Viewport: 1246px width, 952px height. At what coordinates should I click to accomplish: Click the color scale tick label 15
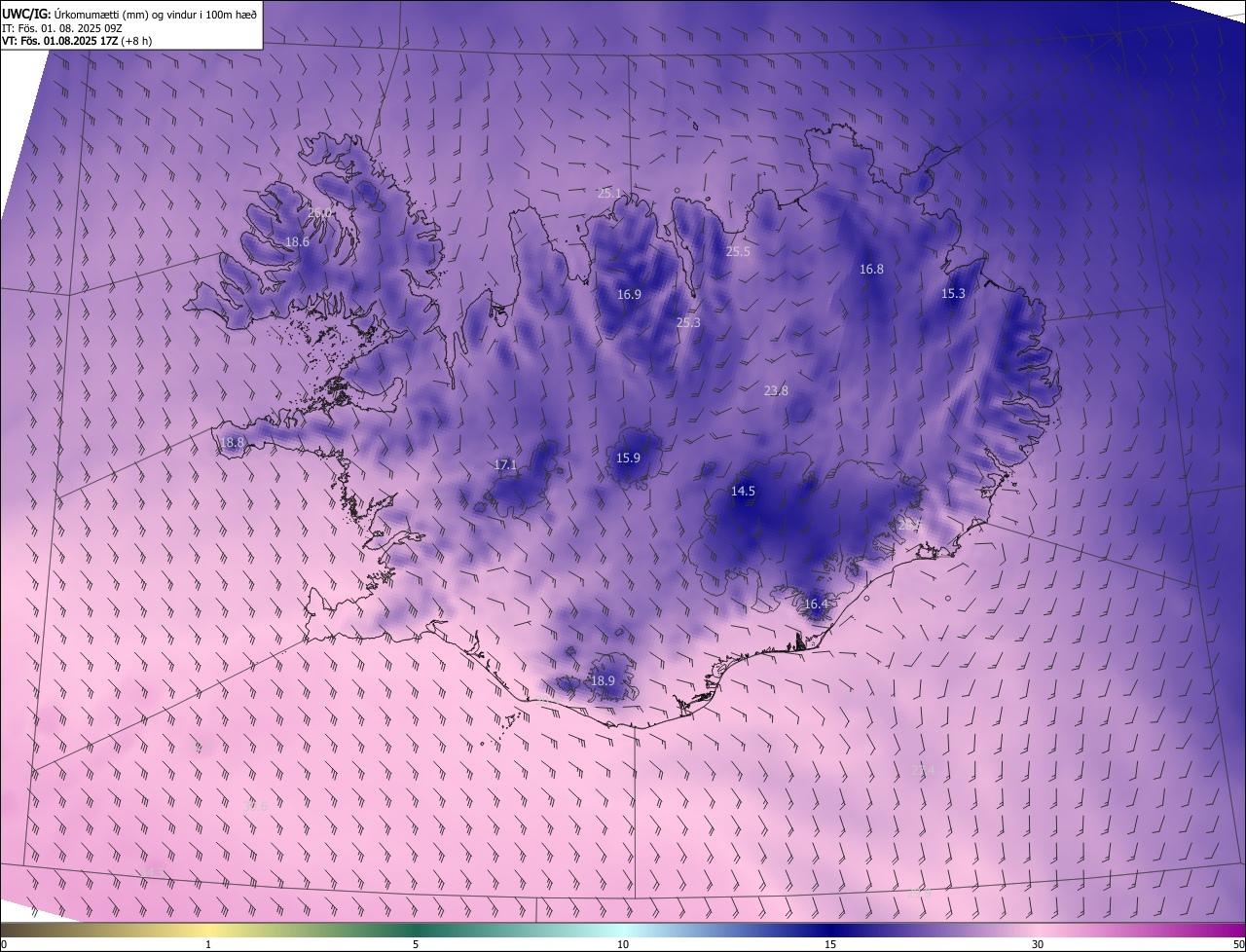830,944
